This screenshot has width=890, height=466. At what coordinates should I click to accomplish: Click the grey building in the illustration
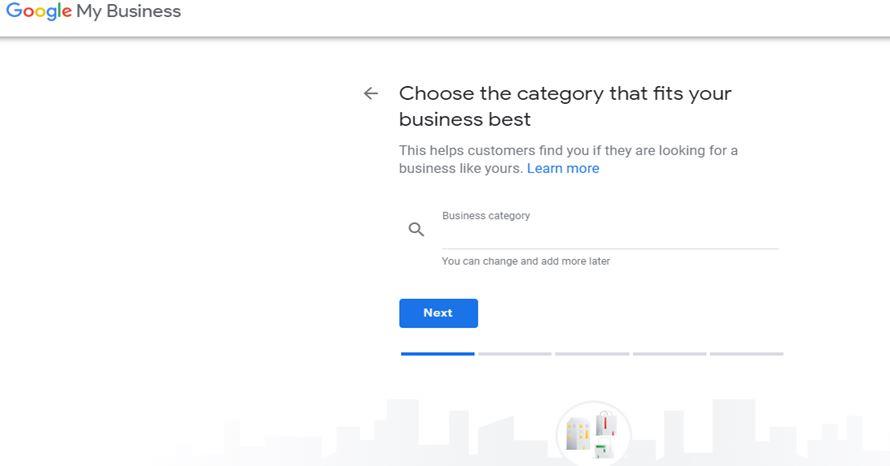579,433
